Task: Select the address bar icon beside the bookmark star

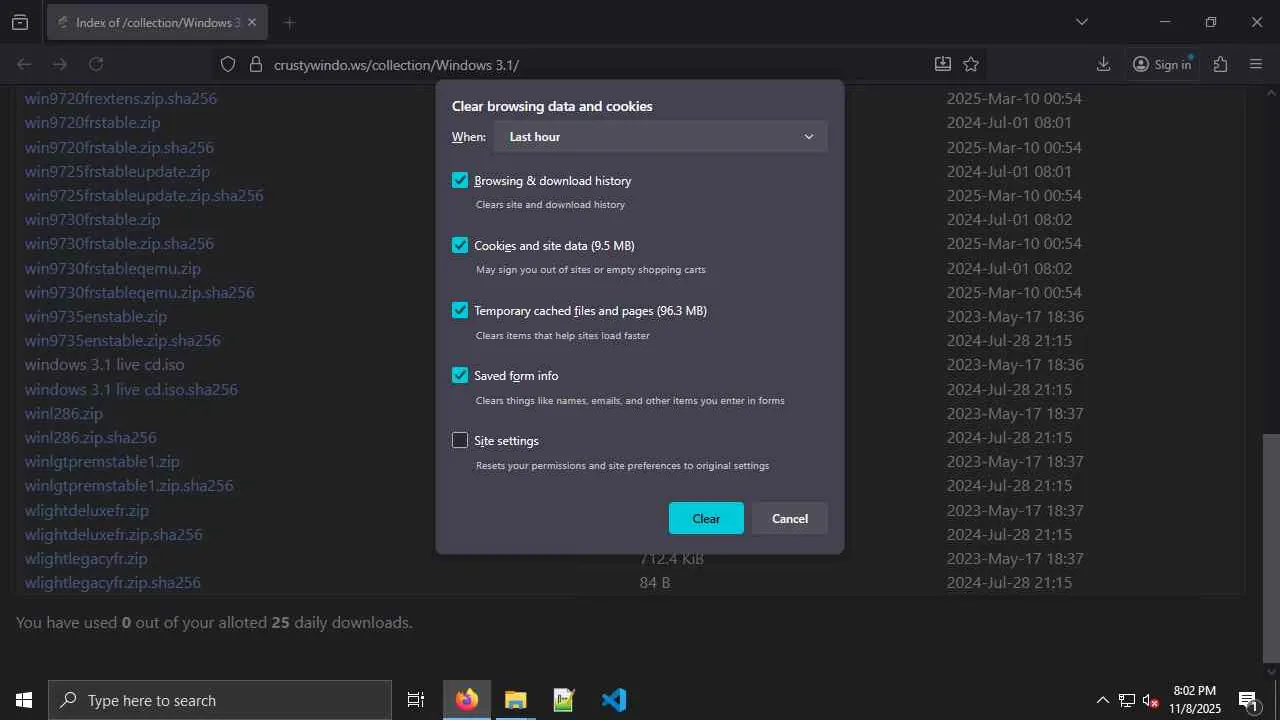Action: 942,64
